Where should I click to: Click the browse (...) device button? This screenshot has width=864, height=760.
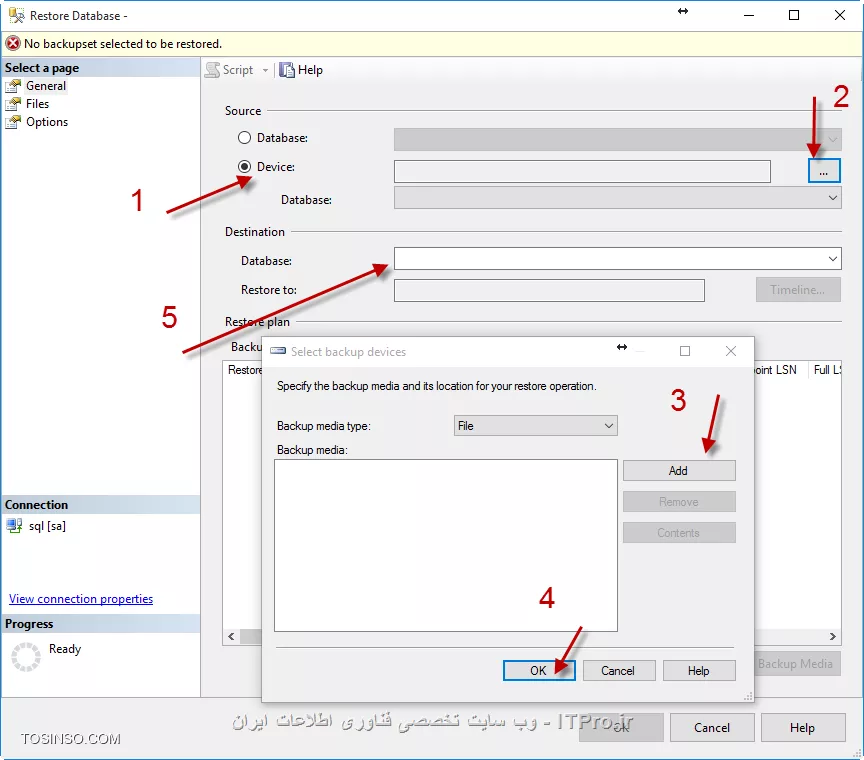pyautogui.click(x=824, y=171)
